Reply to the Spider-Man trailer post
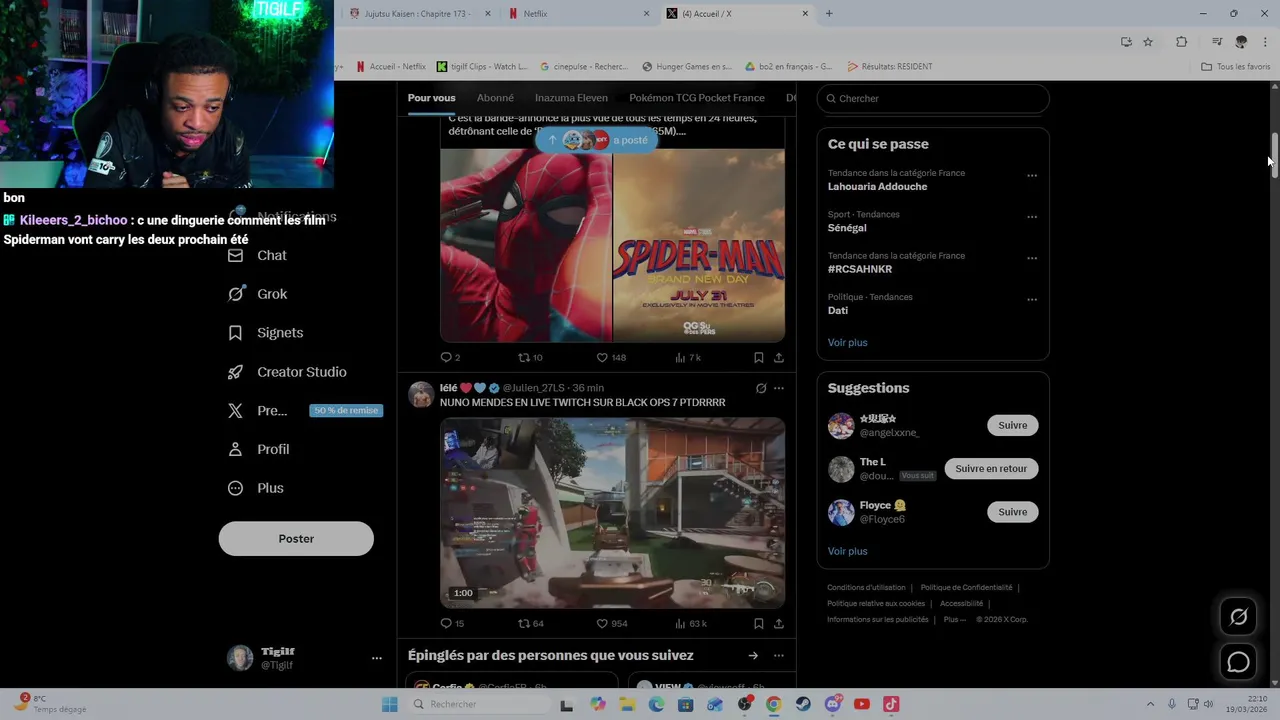The width and height of the screenshot is (1280, 720). (450, 357)
